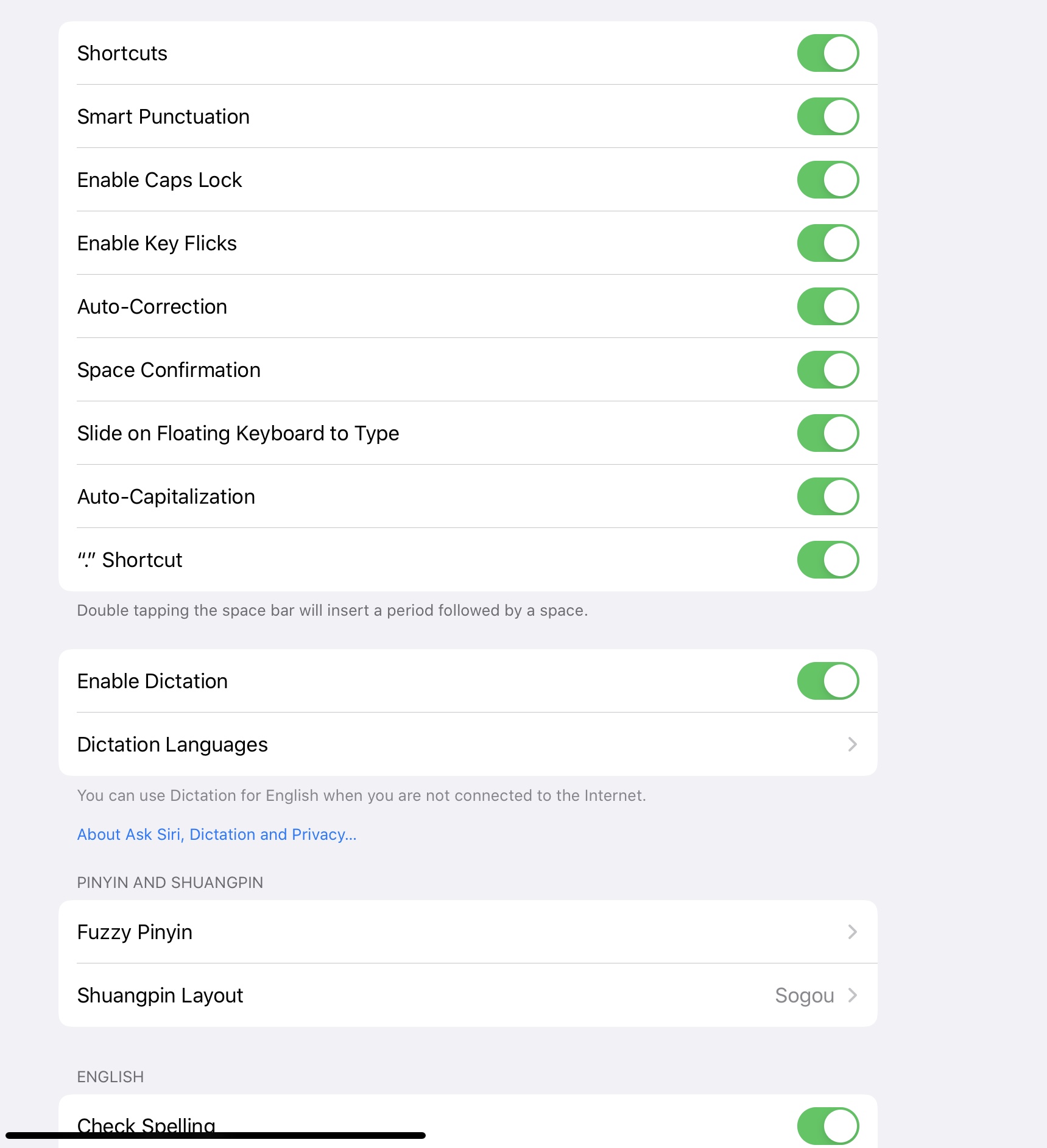
Task: Switch off Enable Key Flicks
Action: pos(827,243)
